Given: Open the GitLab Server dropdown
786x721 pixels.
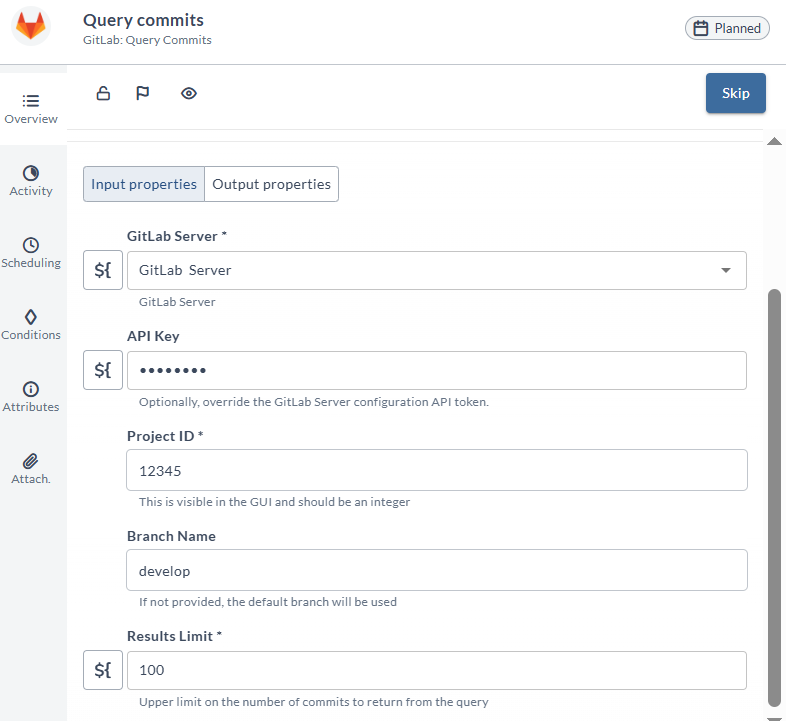Looking at the screenshot, I should 437,270.
